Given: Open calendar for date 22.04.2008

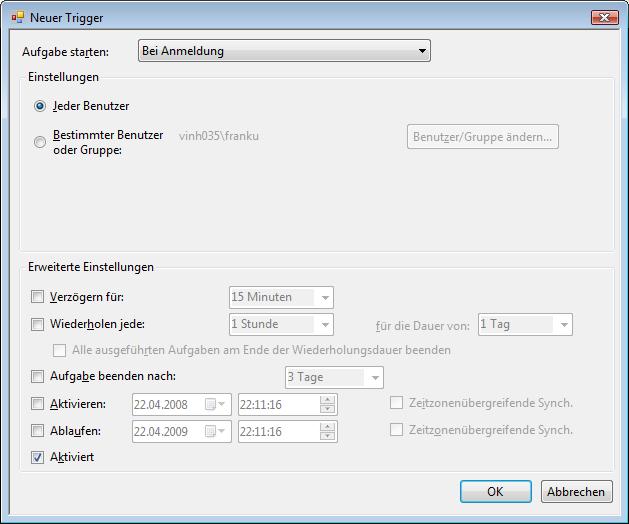Looking at the screenshot, I should pyautogui.click(x=215, y=404).
